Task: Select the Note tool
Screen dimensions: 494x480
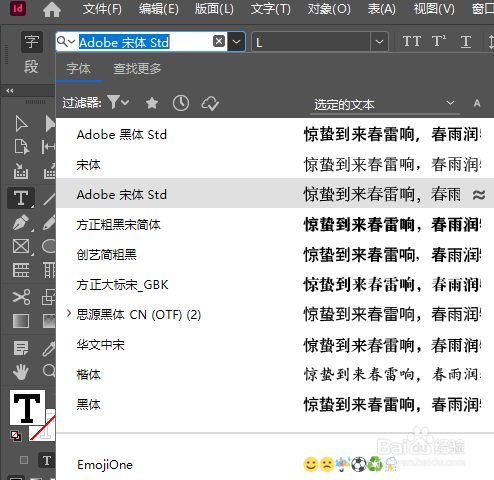Action: [21, 348]
